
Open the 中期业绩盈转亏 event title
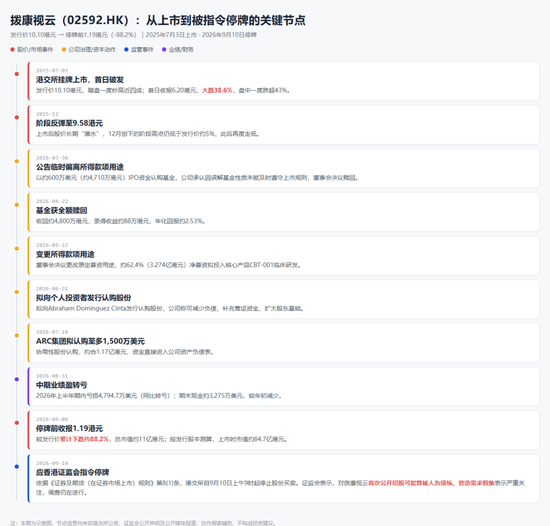click(61, 385)
